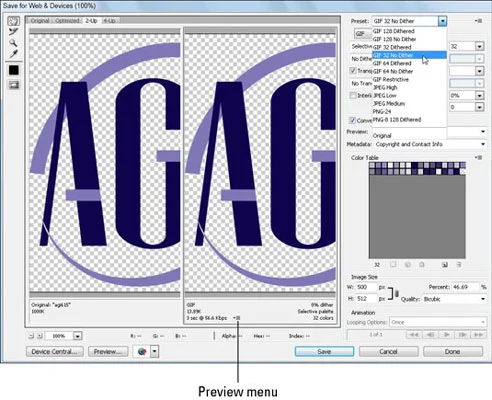Select the Hand tool
This screenshot has height=400, width=492.
[13, 21]
